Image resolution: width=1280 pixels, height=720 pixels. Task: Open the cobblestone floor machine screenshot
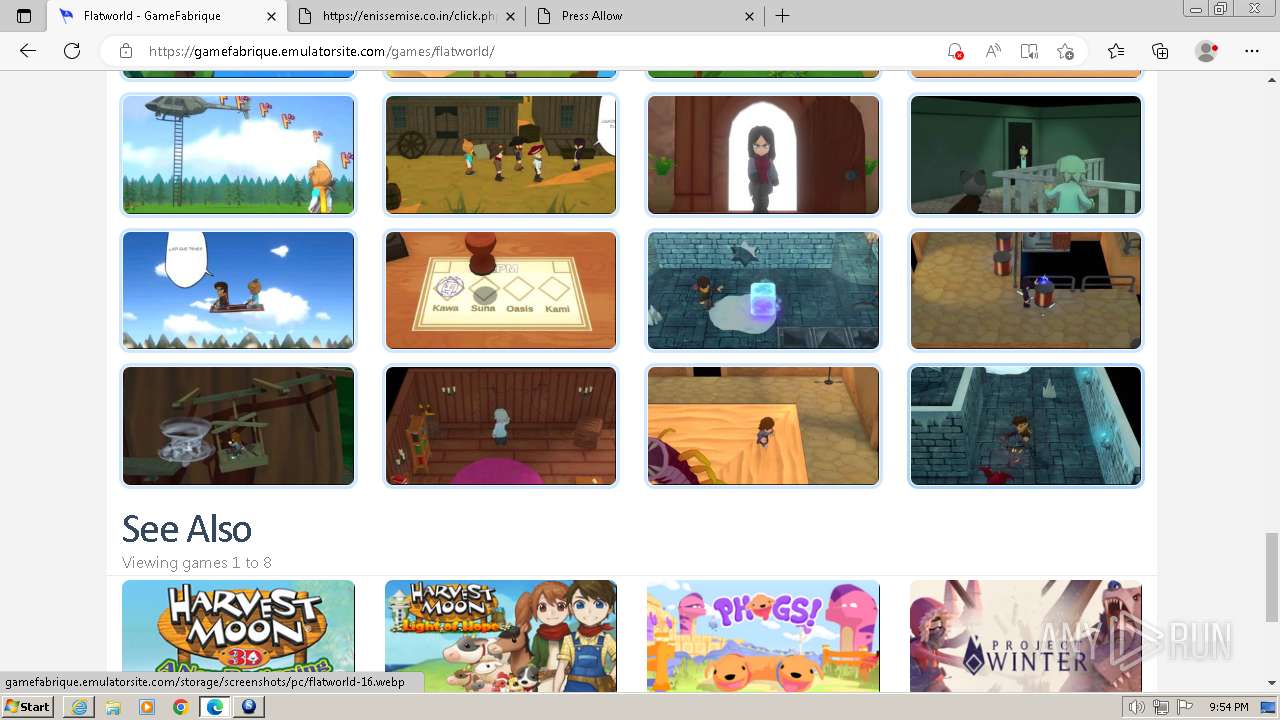pos(1026,290)
